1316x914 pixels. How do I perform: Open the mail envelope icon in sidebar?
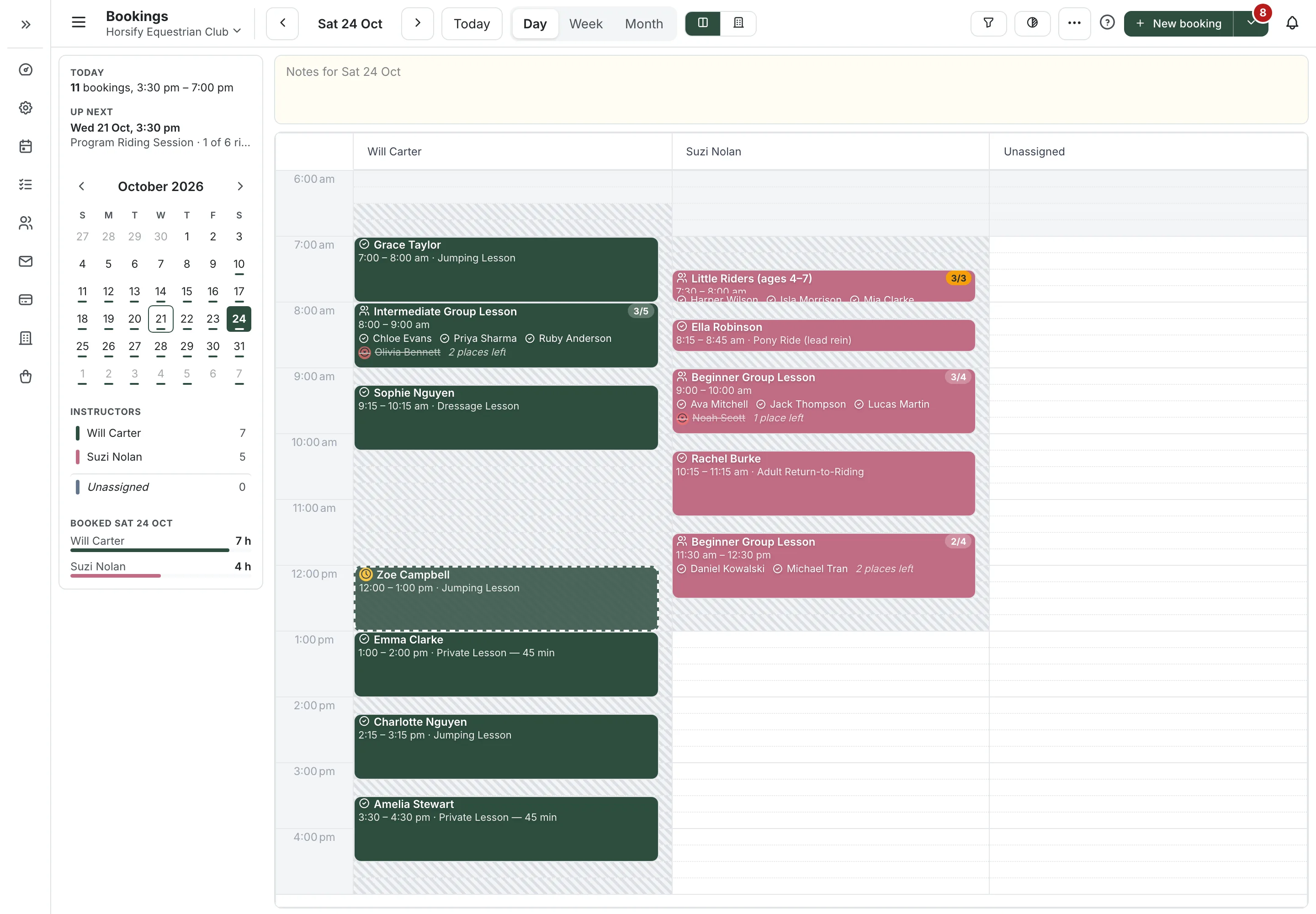click(x=25, y=261)
